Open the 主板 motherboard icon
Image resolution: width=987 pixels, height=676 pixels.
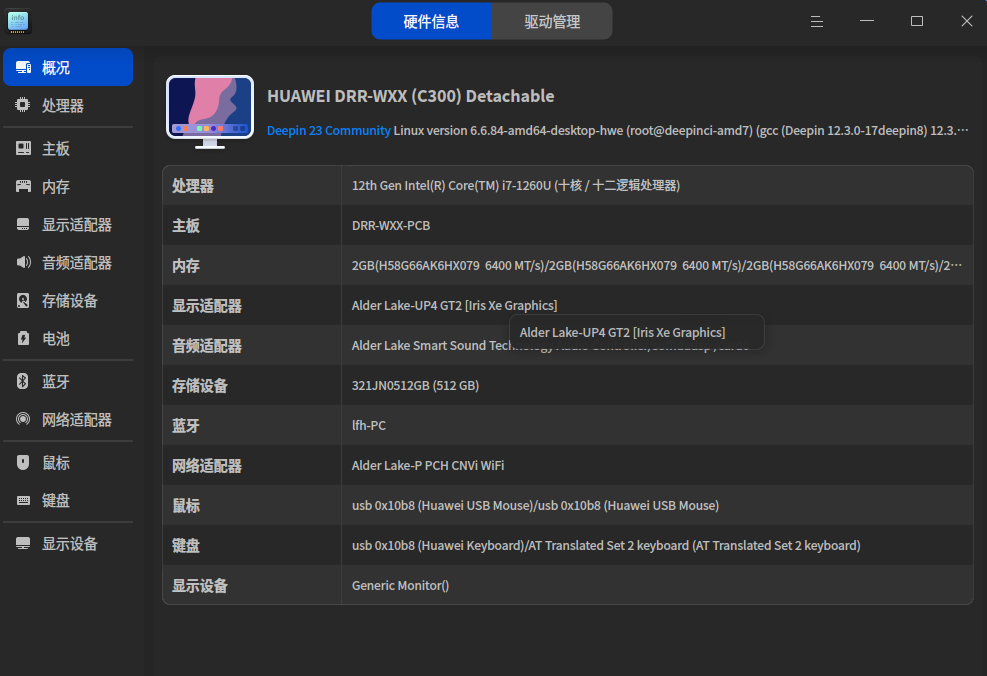pos(23,149)
